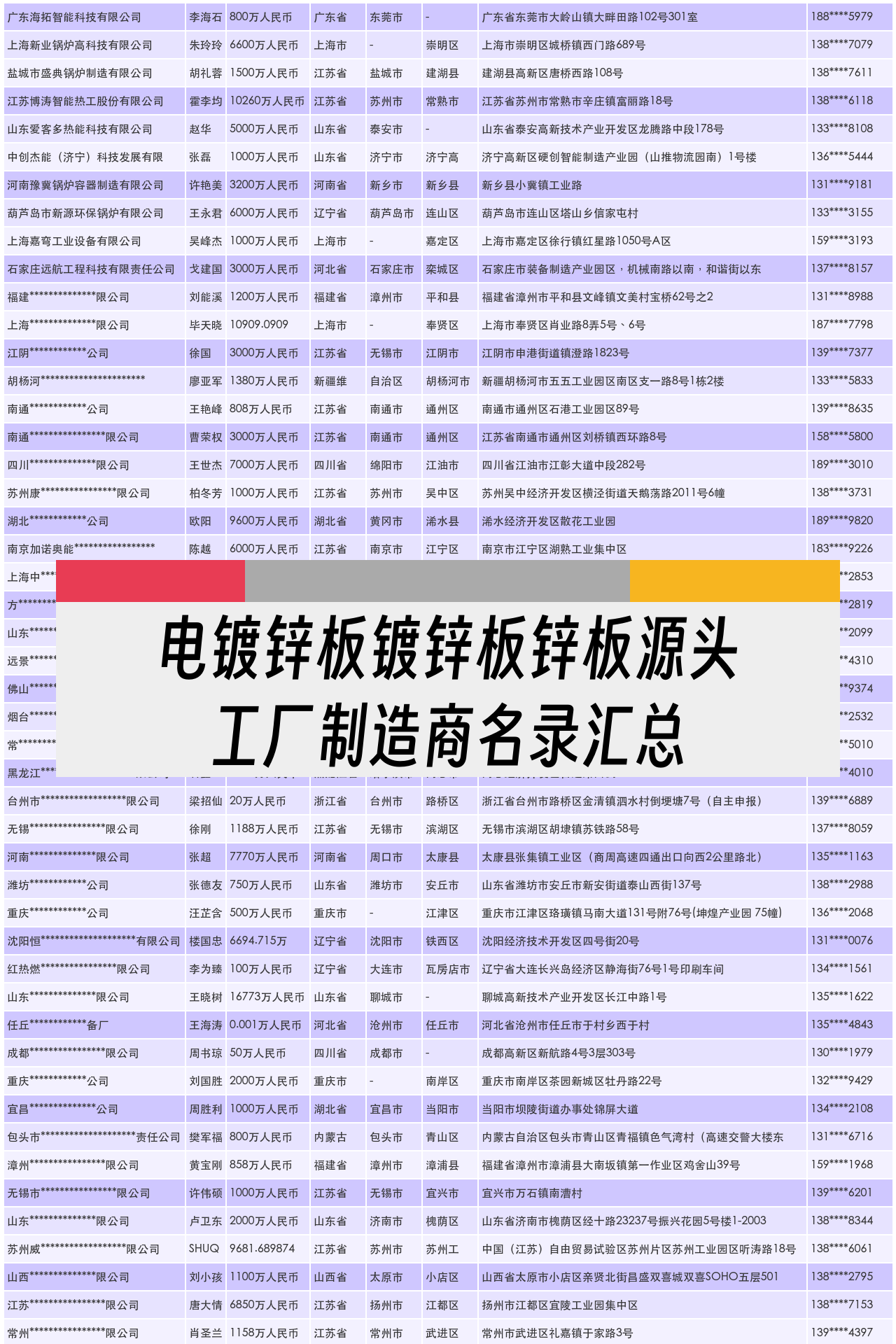896x1344 pixels.
Task: Select 河南豫冀锅炉容器制造有限公司 row name
Action: [x=85, y=185]
